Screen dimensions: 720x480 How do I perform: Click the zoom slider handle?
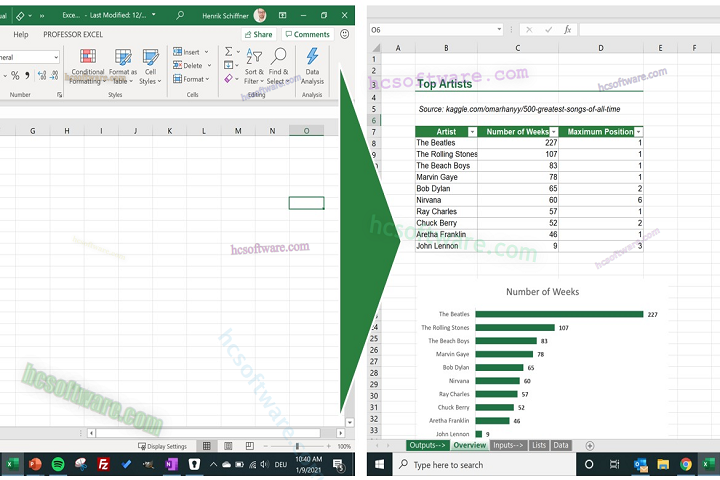click(297, 446)
